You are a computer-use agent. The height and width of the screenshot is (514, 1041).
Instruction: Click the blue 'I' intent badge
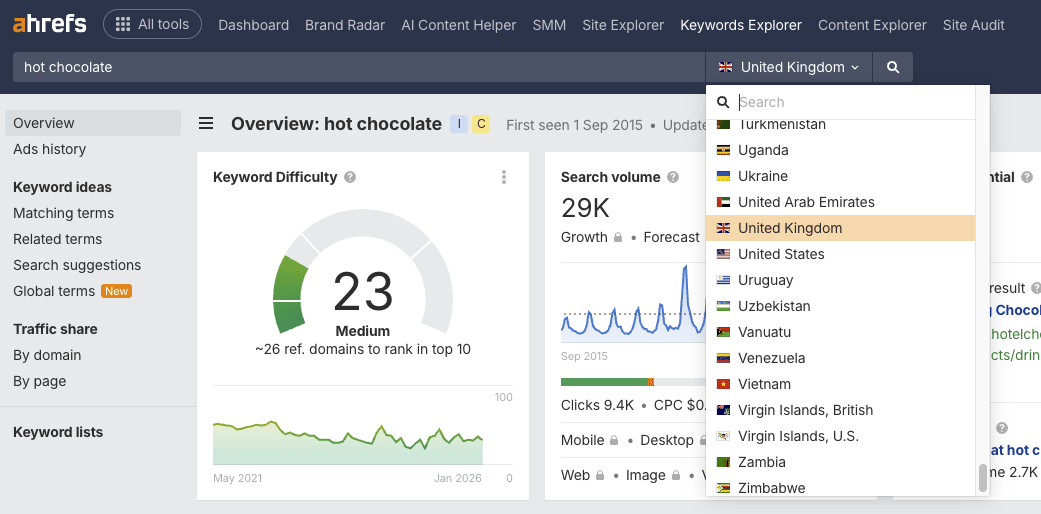[x=458, y=124]
